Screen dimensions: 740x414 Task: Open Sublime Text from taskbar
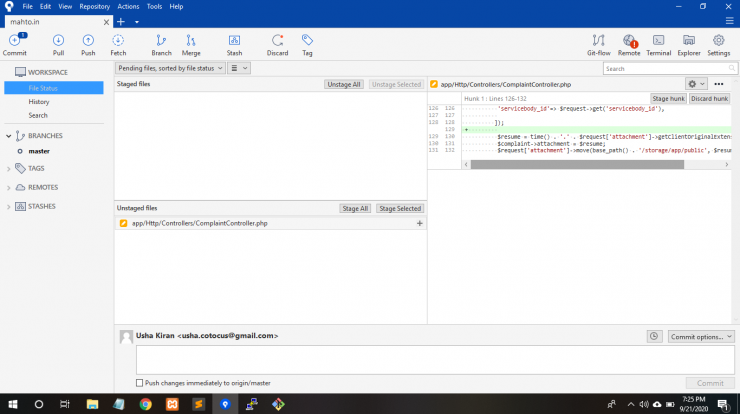[x=198, y=404]
